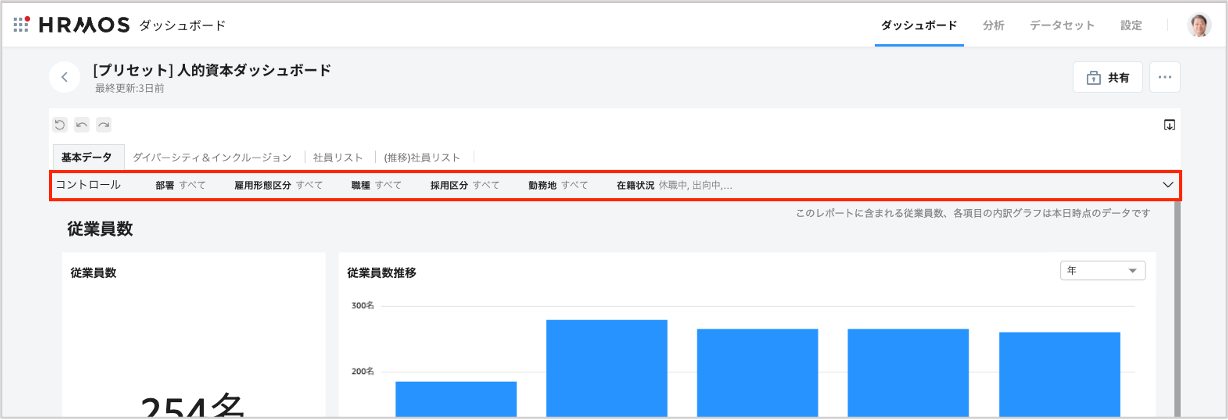
Task: Click the back arrow beside the dashboard title
Action: tap(64, 77)
